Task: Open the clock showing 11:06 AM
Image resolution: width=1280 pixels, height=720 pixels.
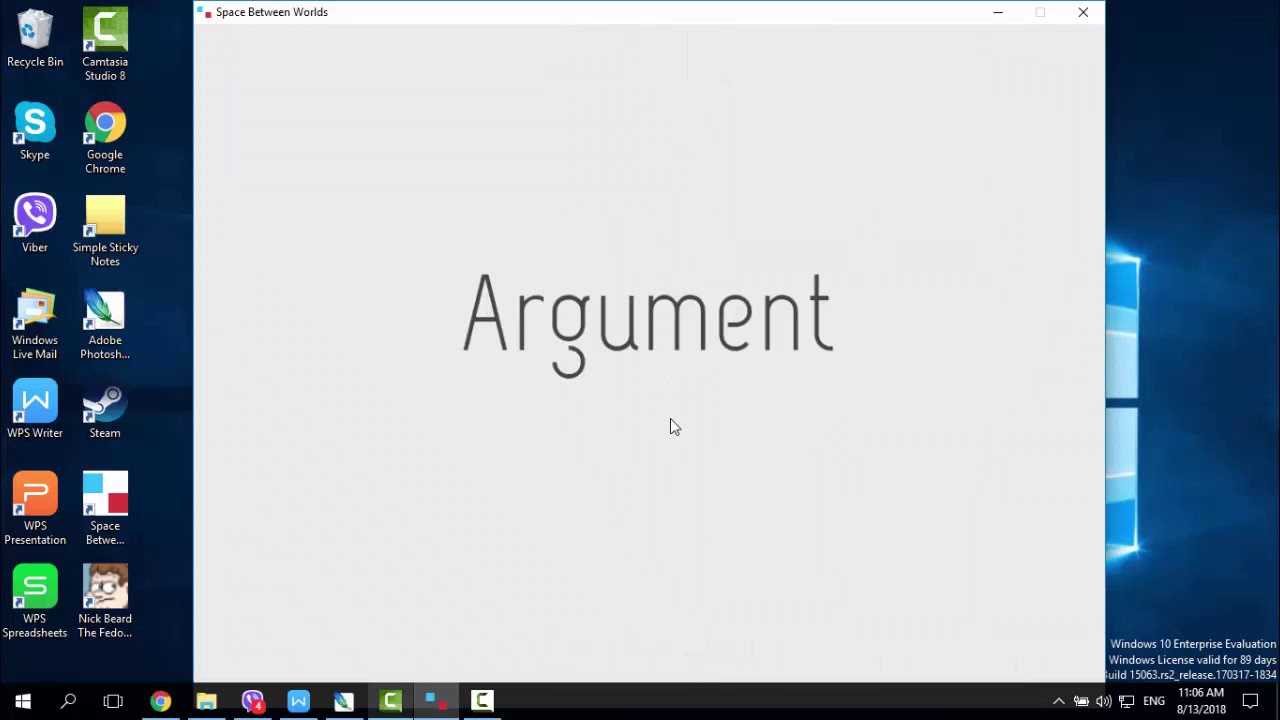Action: pyautogui.click(x=1201, y=701)
